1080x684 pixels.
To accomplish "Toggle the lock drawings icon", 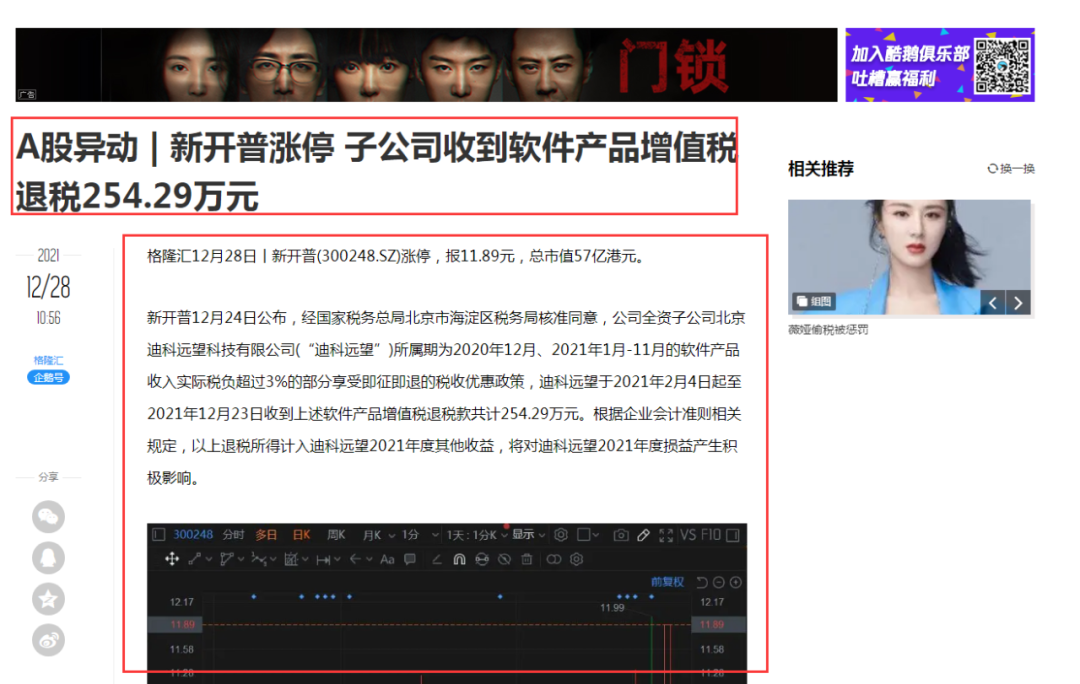I will click(482, 559).
